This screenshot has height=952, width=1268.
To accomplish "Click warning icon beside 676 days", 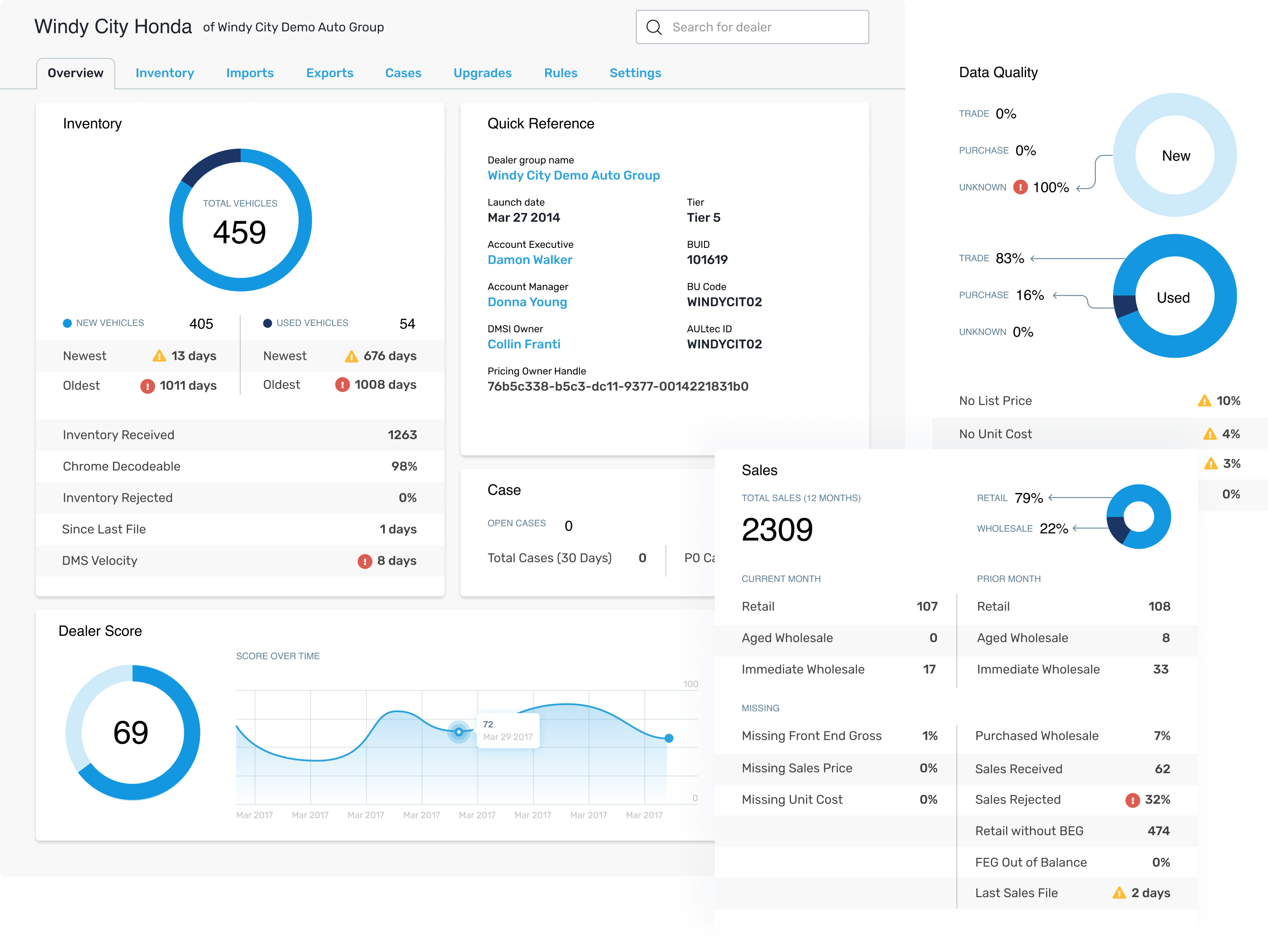I will tap(351, 356).
